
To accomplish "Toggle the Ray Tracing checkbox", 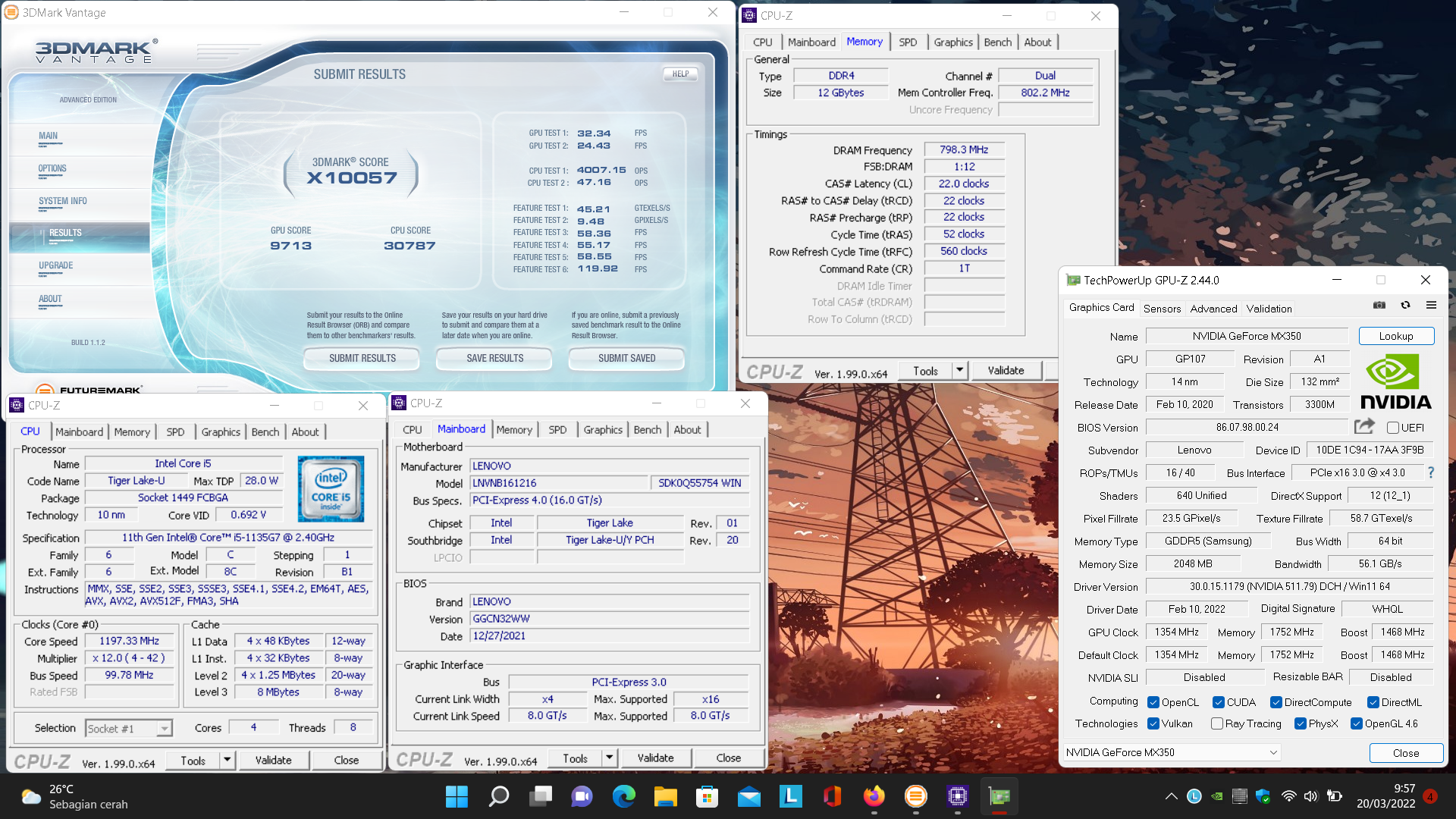I will 1217,723.
